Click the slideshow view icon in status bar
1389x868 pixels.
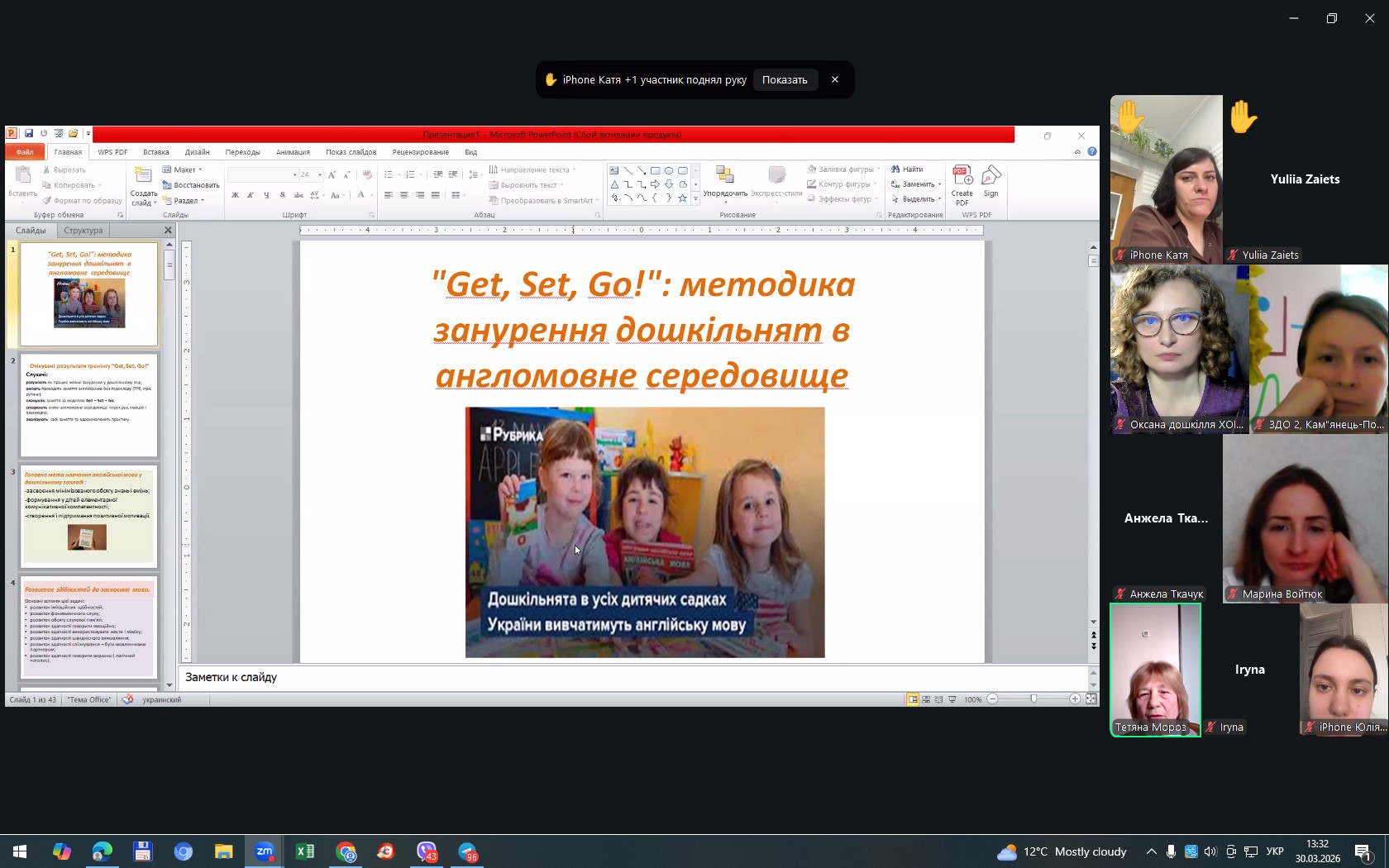(x=952, y=699)
